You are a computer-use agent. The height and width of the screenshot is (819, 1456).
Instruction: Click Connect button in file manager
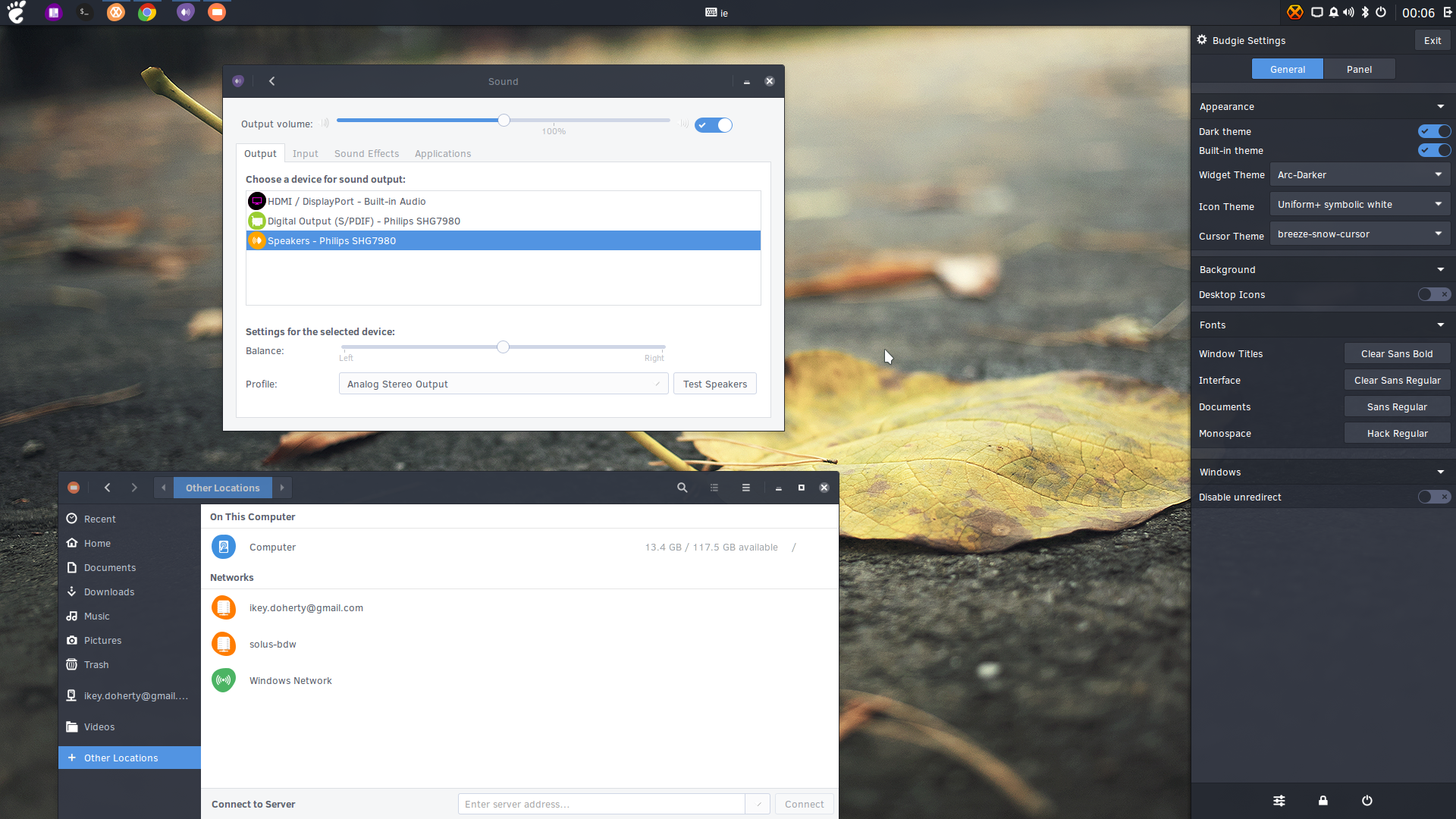pyautogui.click(x=804, y=804)
